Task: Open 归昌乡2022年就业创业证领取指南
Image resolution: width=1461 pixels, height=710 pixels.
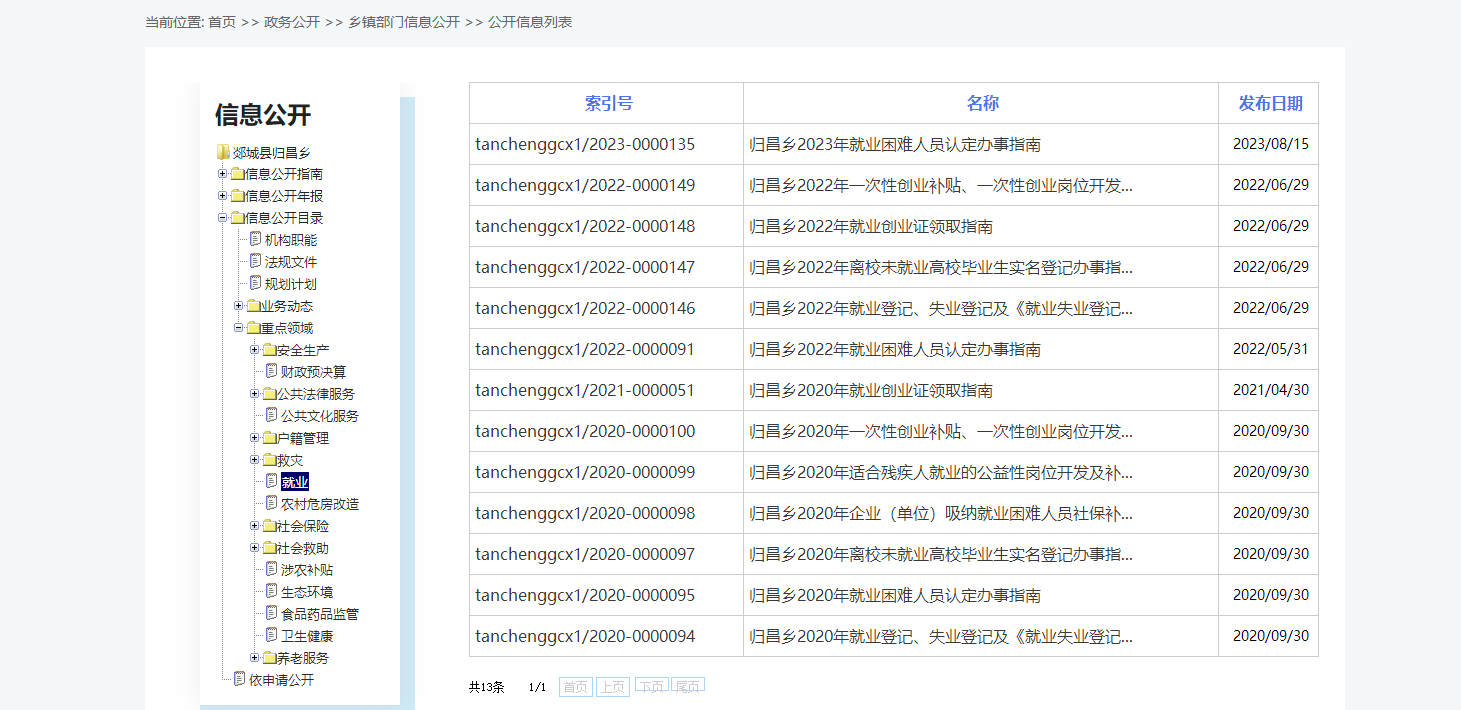Action: coord(871,226)
